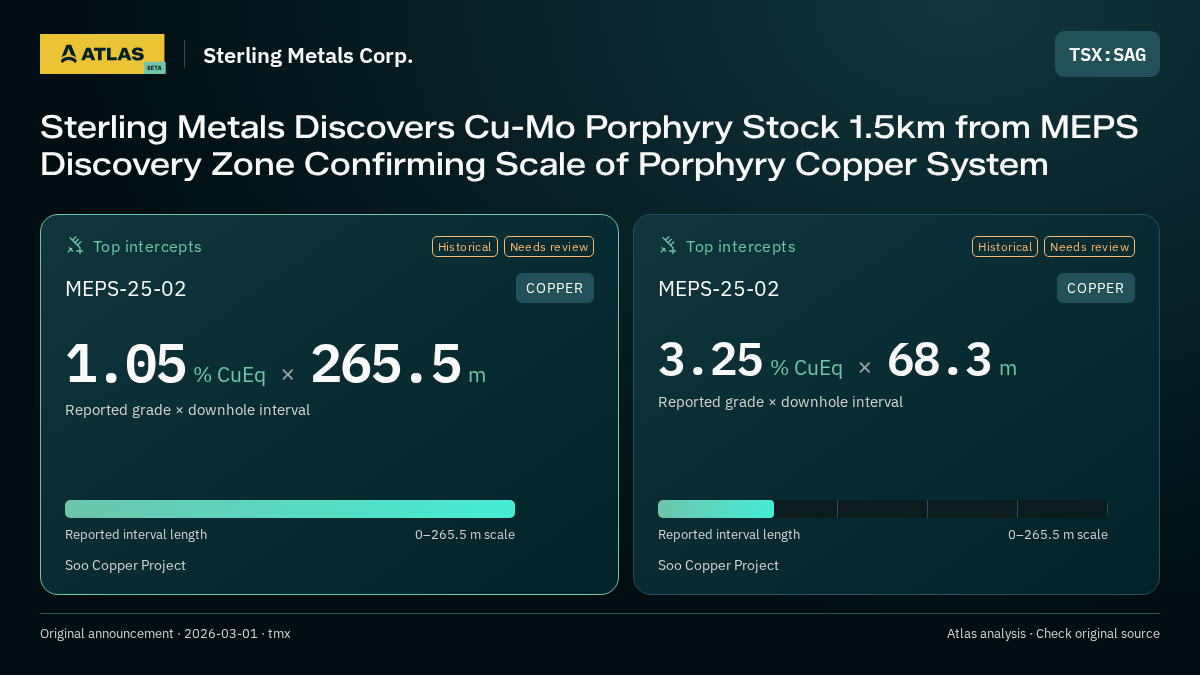The width and height of the screenshot is (1200, 675).
Task: Click MEPS-25-02 hole ID above the 1.05 % CuEq value
Action: [126, 289]
